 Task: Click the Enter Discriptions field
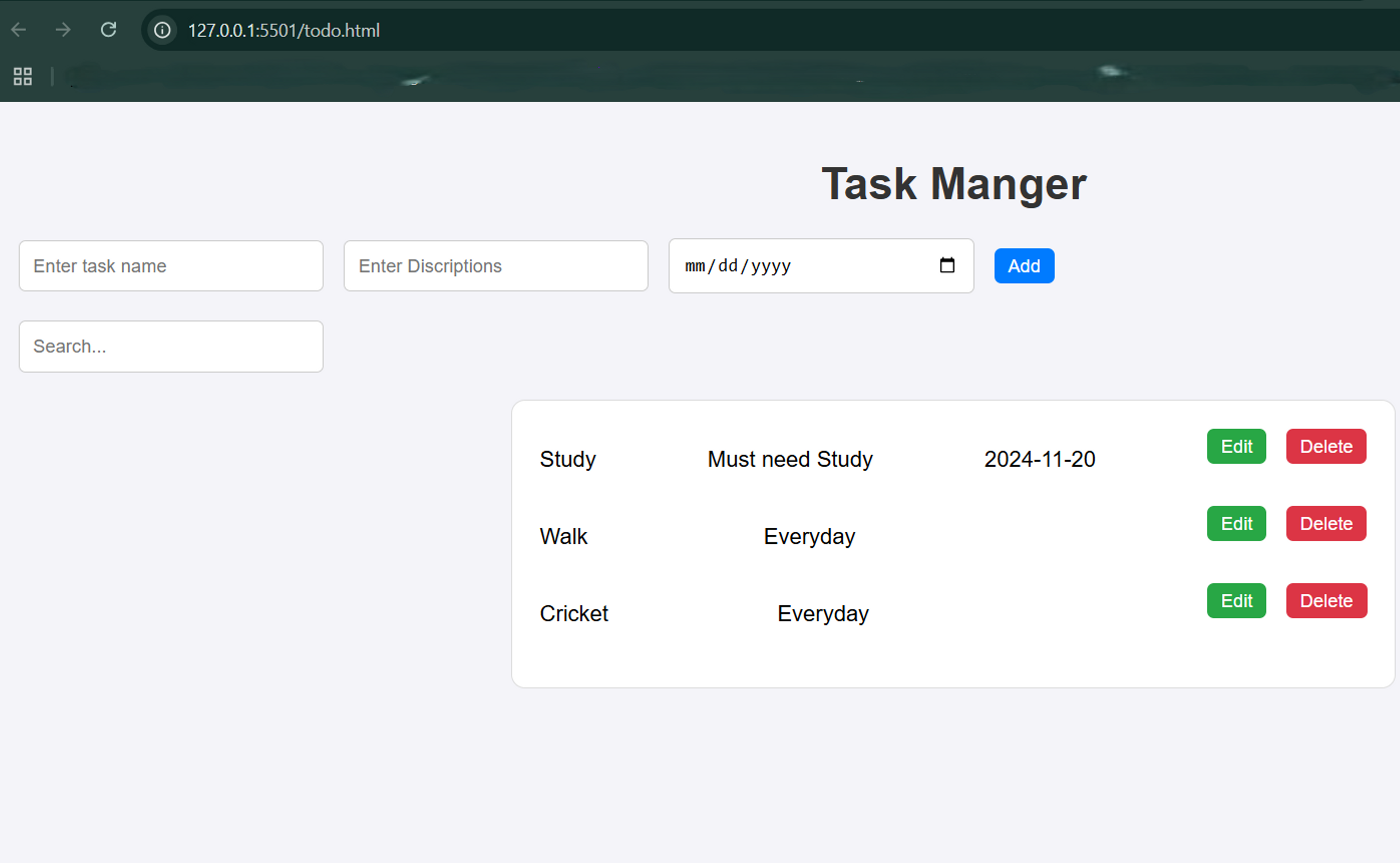(x=495, y=266)
